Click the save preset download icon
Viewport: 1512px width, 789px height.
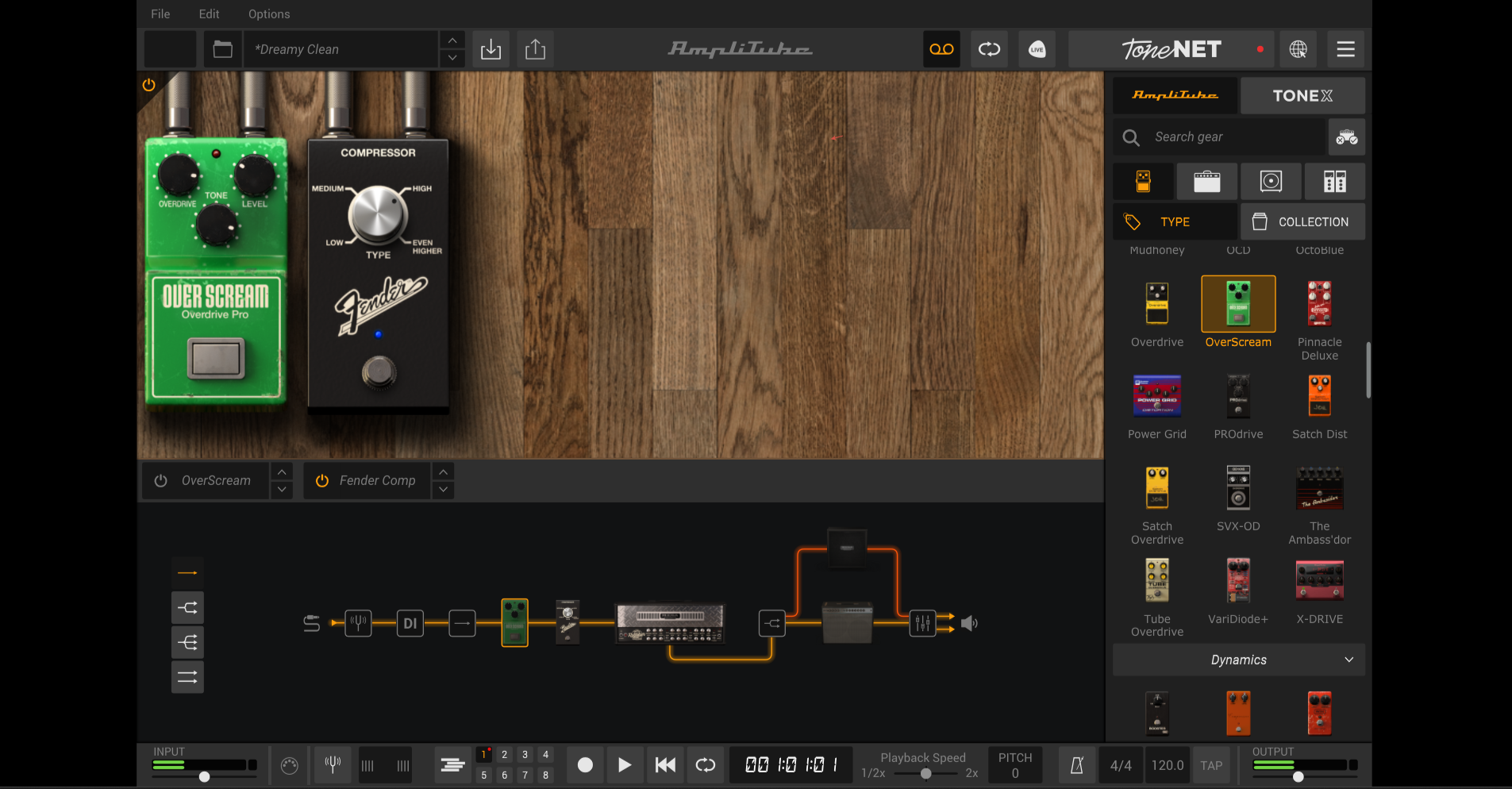coord(491,49)
